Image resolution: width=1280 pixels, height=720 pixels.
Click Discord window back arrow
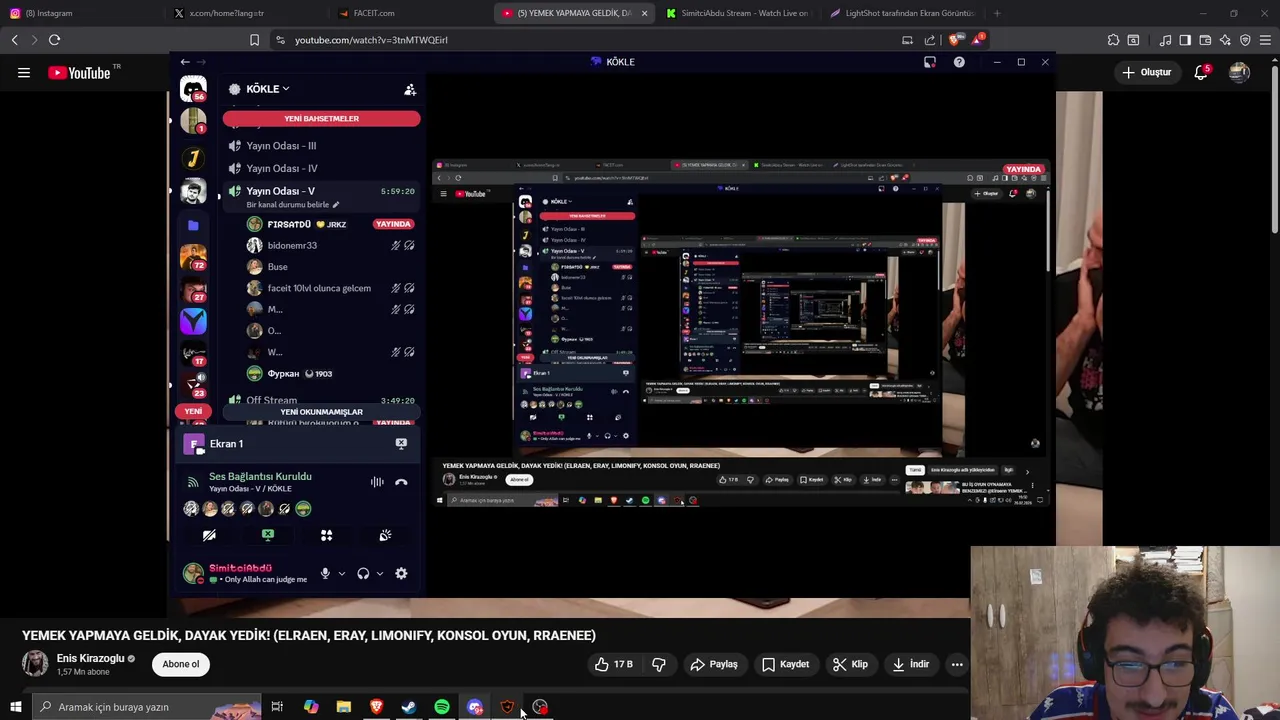pos(184,62)
